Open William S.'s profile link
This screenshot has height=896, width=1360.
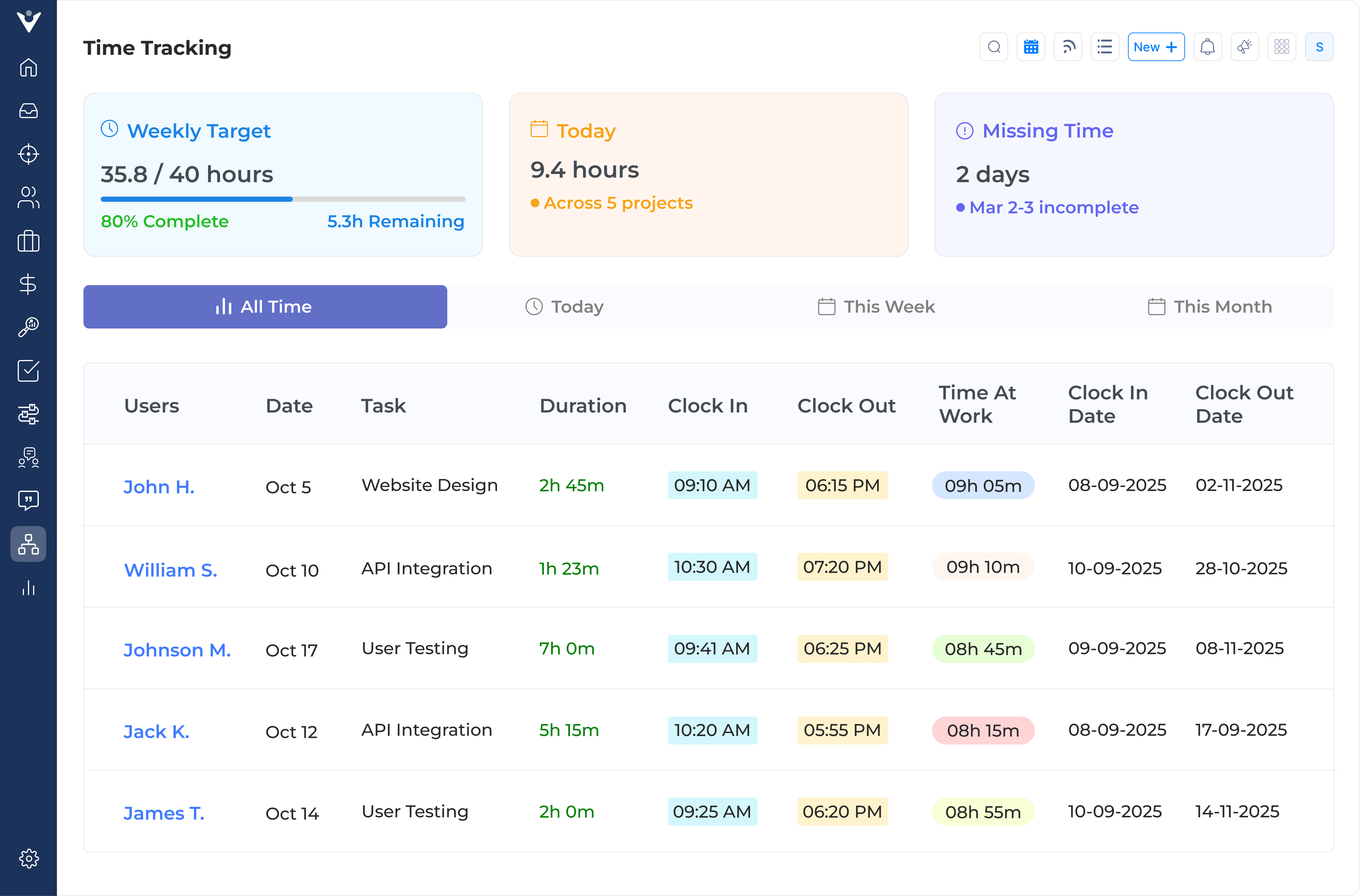(171, 570)
